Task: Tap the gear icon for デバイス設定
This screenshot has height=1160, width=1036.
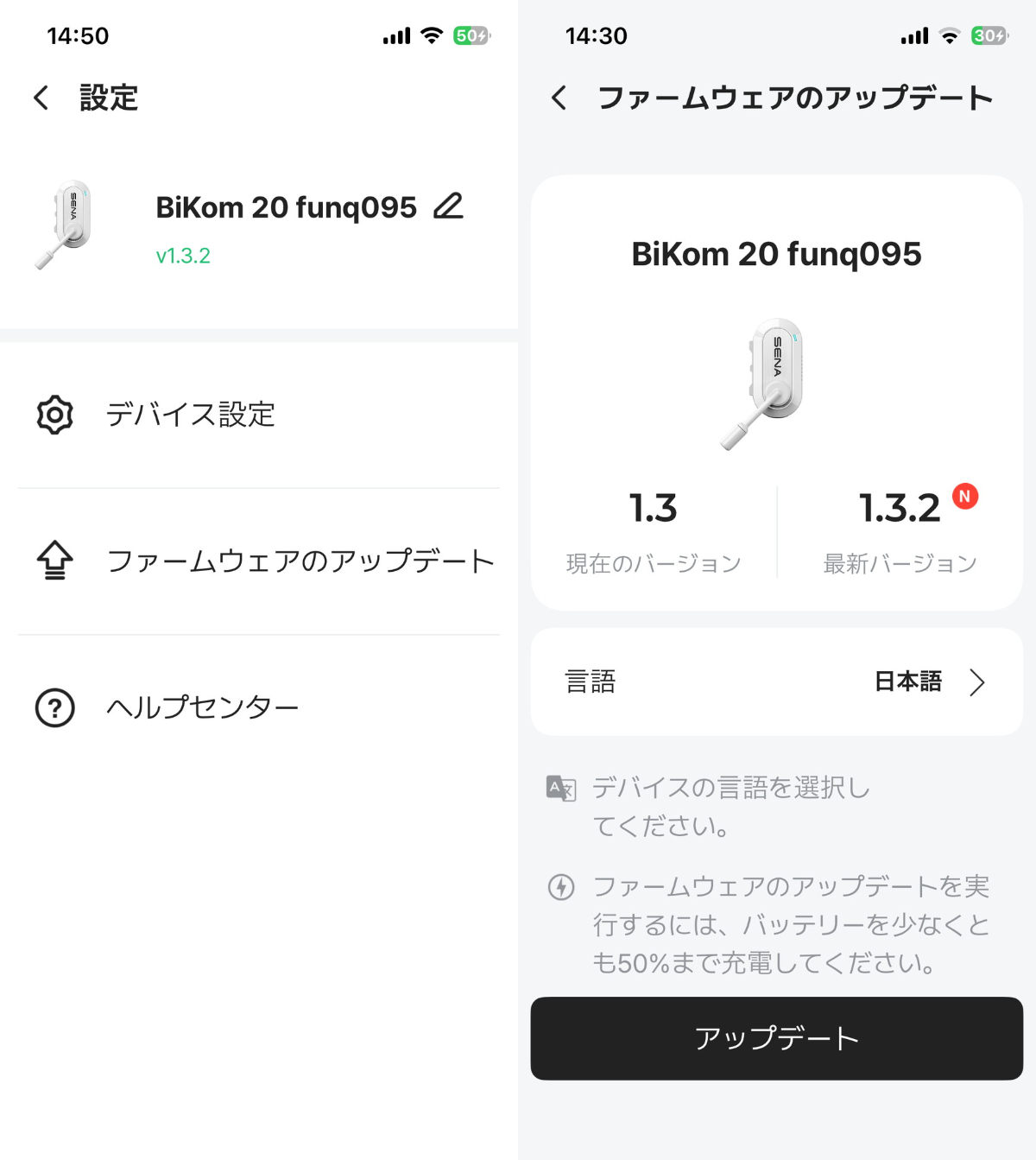Action: (x=55, y=415)
